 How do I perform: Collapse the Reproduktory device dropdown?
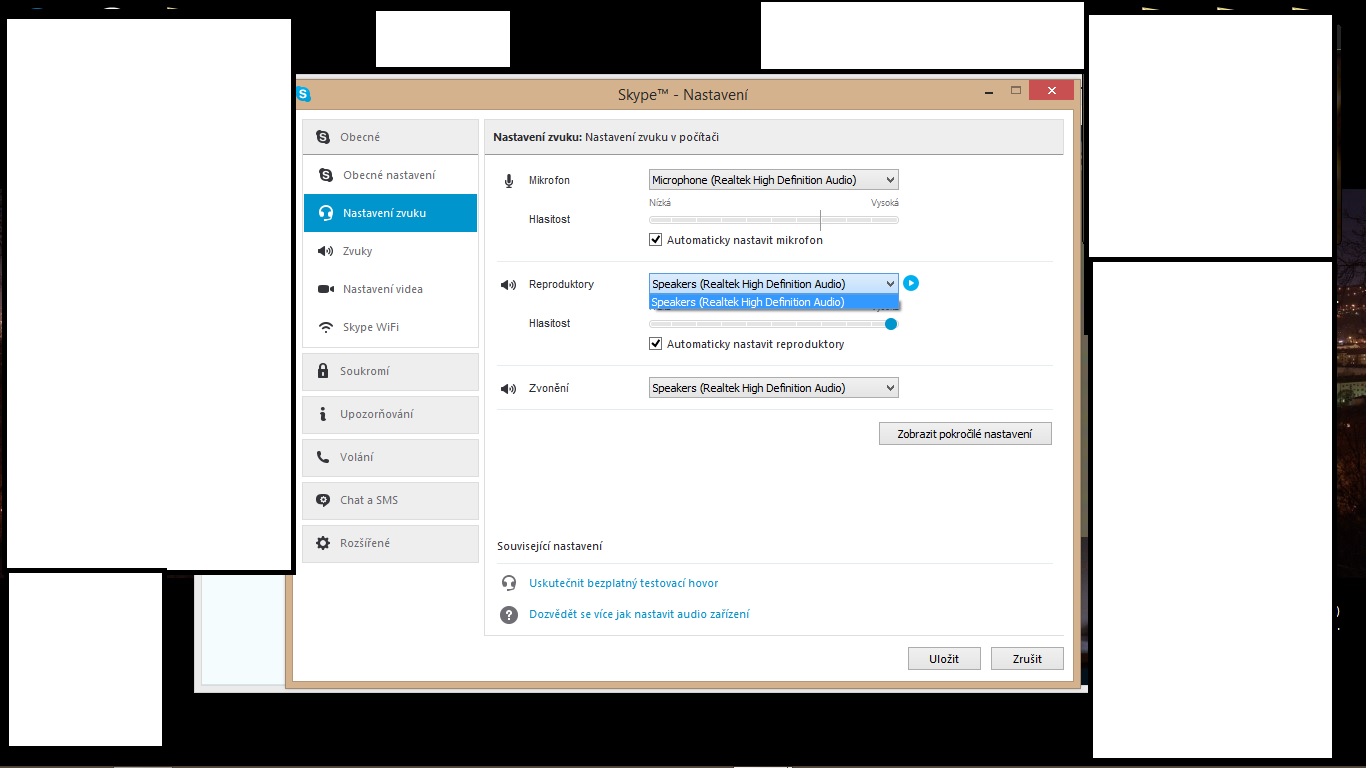coord(774,284)
